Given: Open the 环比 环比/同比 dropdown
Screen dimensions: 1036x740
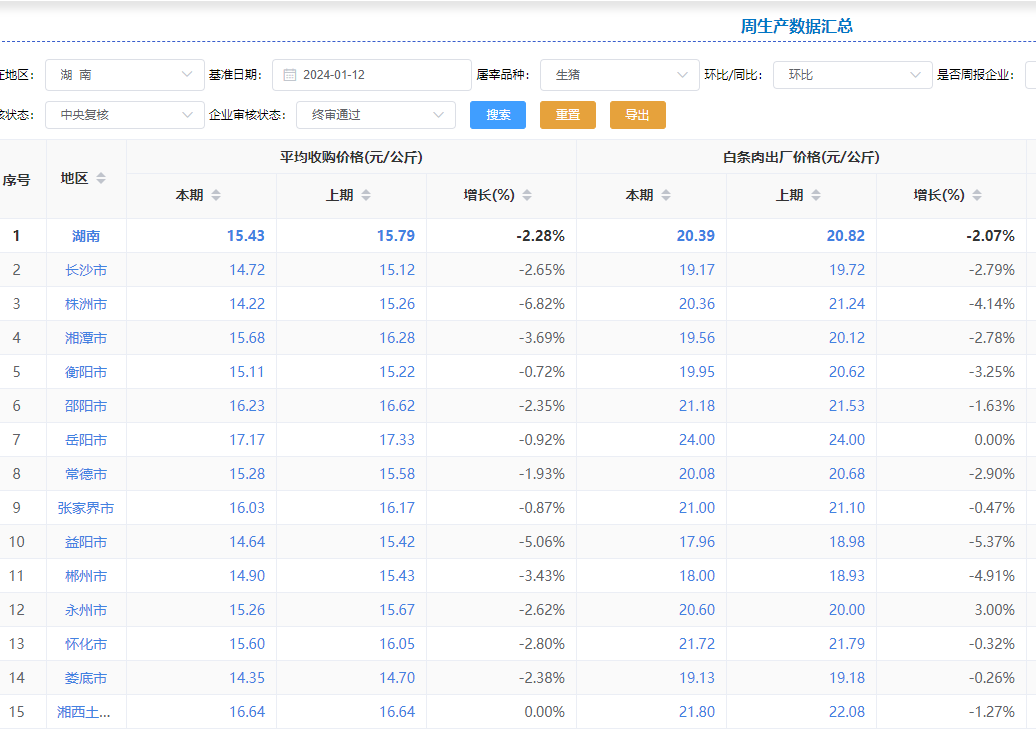Looking at the screenshot, I should 852,75.
